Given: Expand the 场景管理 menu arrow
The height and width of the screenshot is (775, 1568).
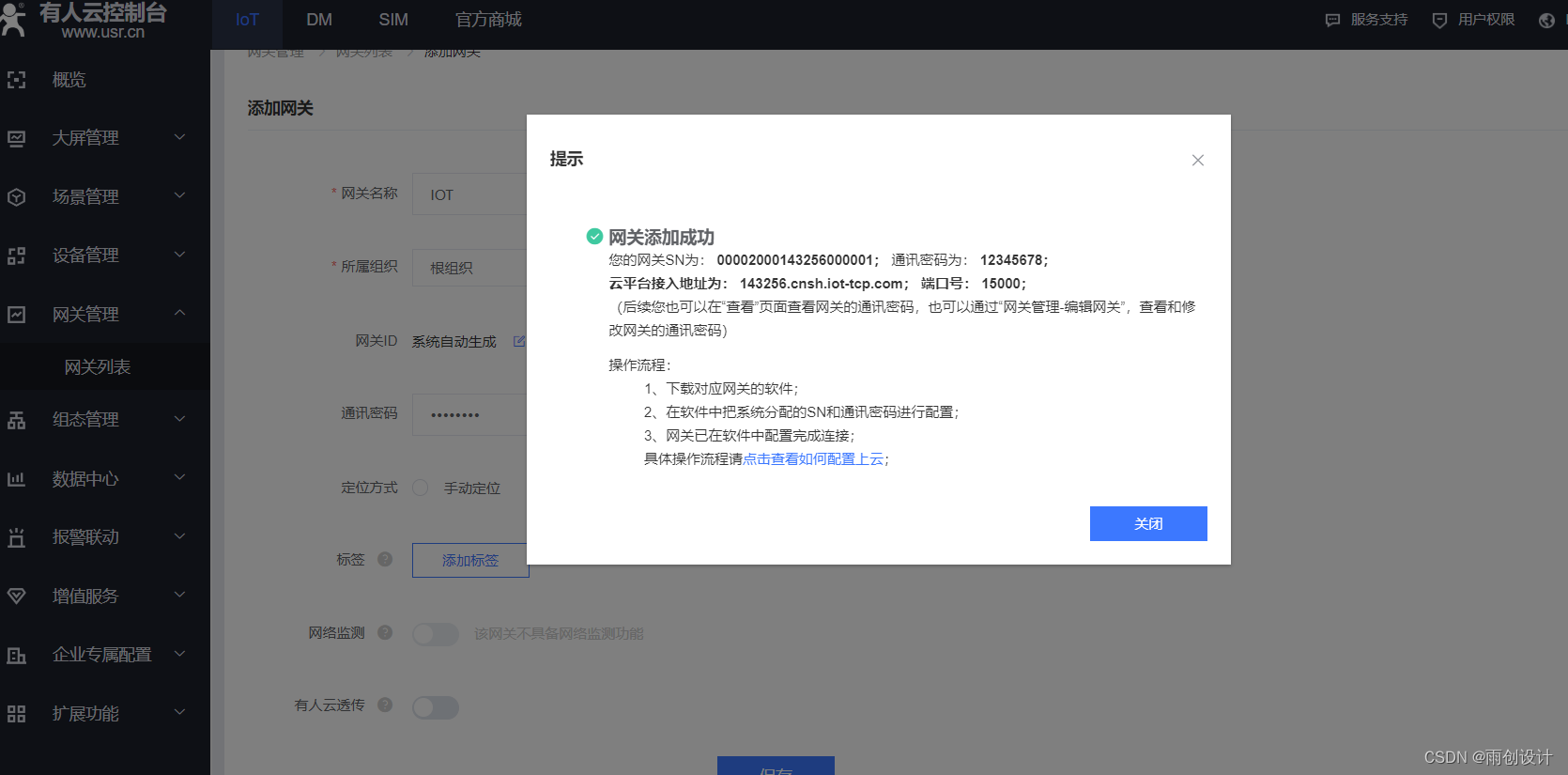Looking at the screenshot, I should (x=180, y=195).
